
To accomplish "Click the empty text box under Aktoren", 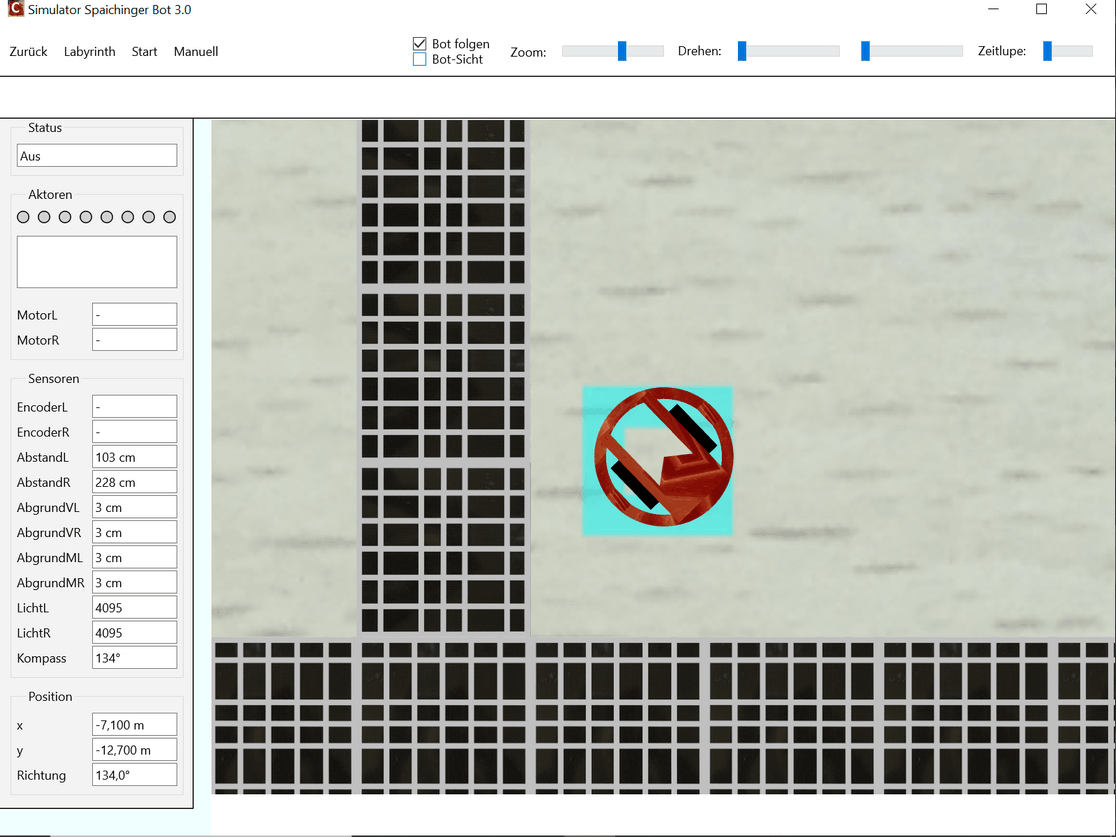I will (x=97, y=262).
